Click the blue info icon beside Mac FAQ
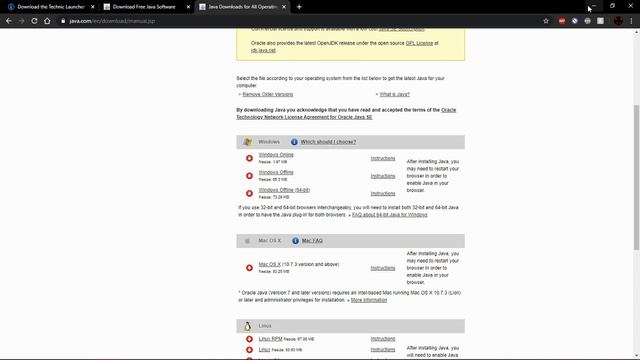 click(x=295, y=241)
